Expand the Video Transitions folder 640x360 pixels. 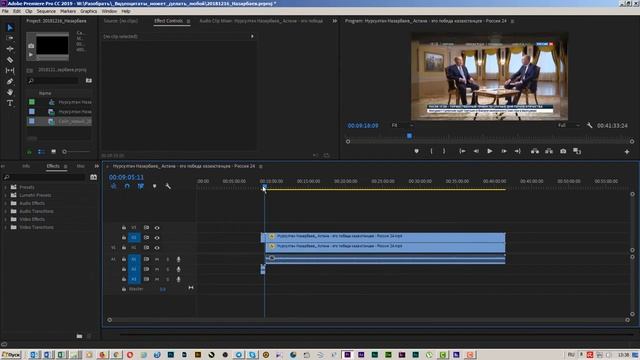5,227
